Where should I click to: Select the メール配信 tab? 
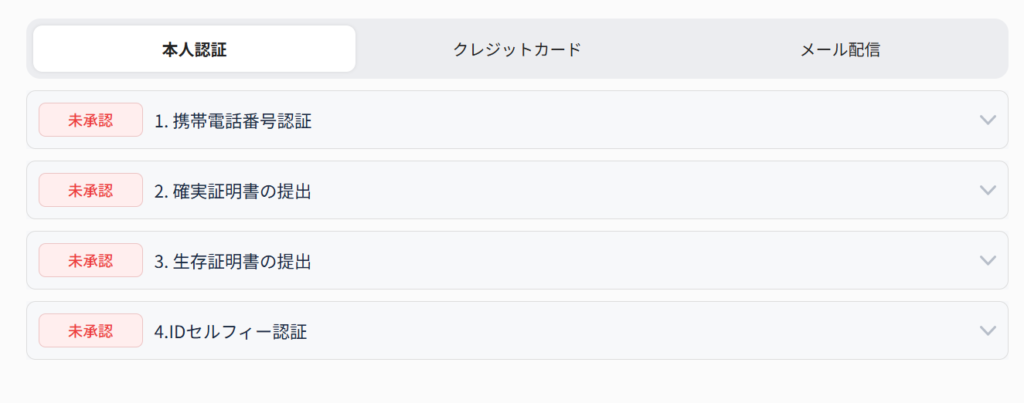pyautogui.click(x=840, y=49)
